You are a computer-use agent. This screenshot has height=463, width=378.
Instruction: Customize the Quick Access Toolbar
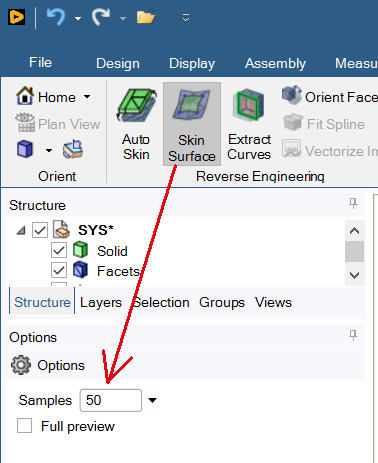click(186, 17)
